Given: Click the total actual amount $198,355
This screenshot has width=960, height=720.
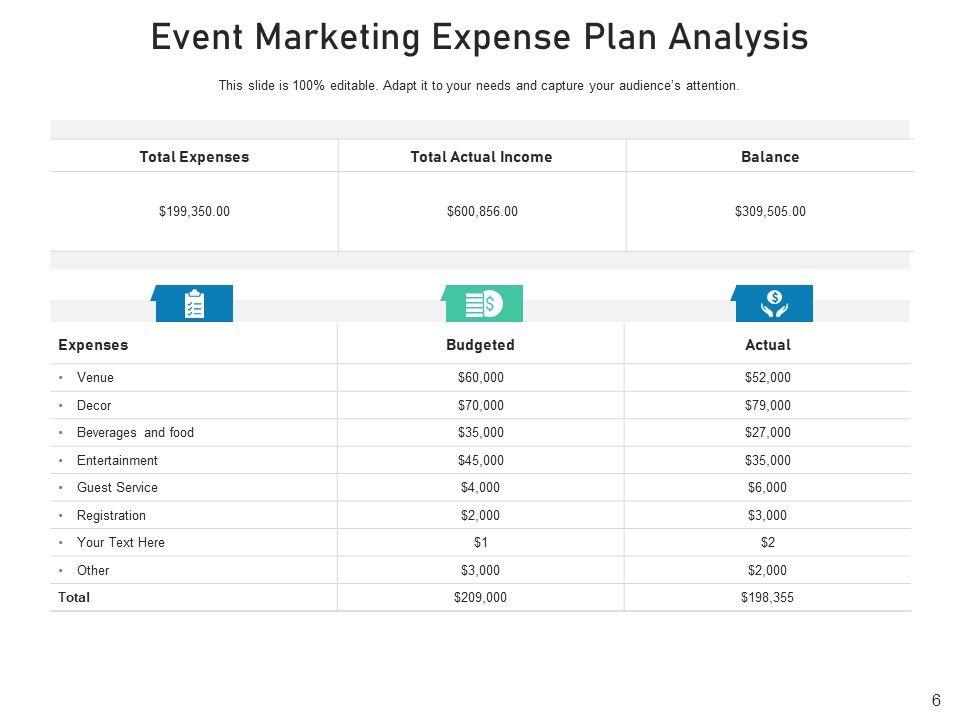Looking at the screenshot, I should pos(767,598).
